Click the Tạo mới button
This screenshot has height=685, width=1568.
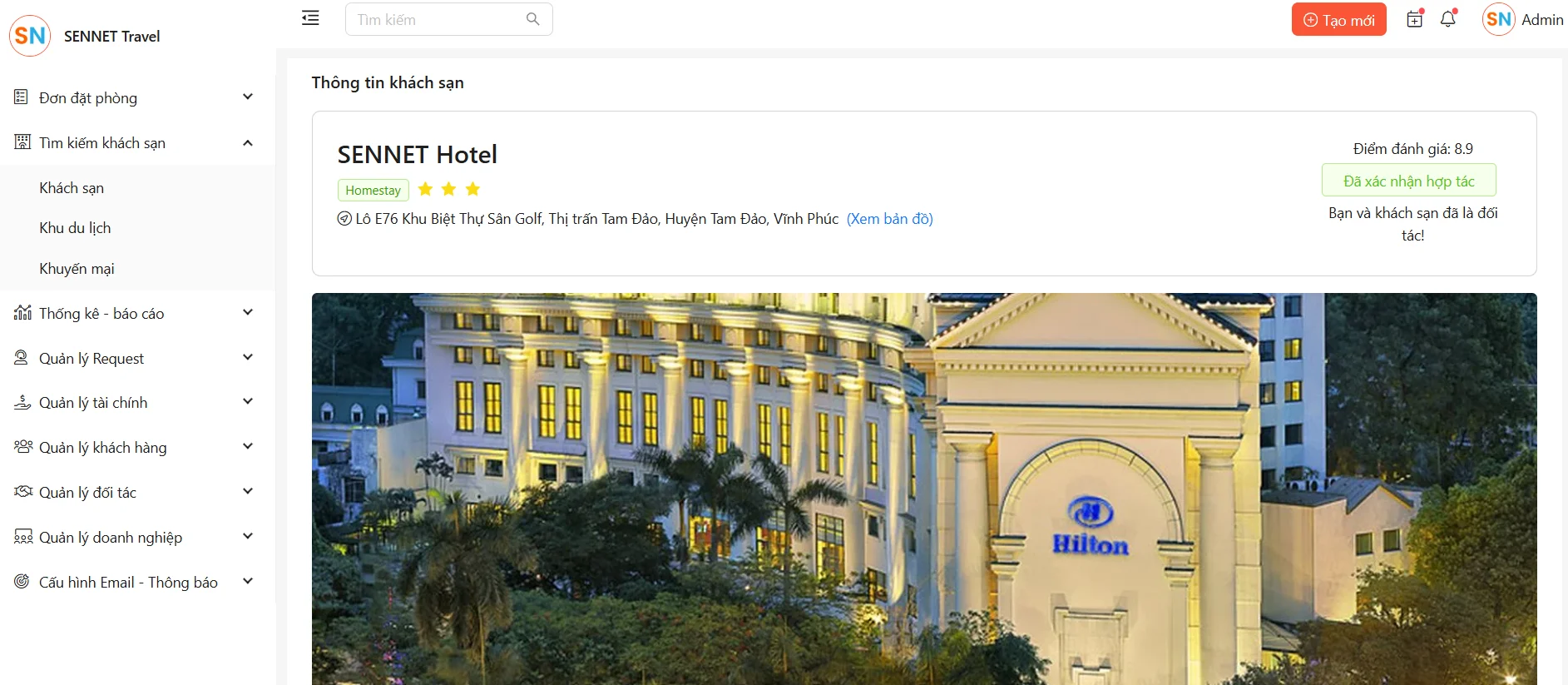click(x=1338, y=20)
